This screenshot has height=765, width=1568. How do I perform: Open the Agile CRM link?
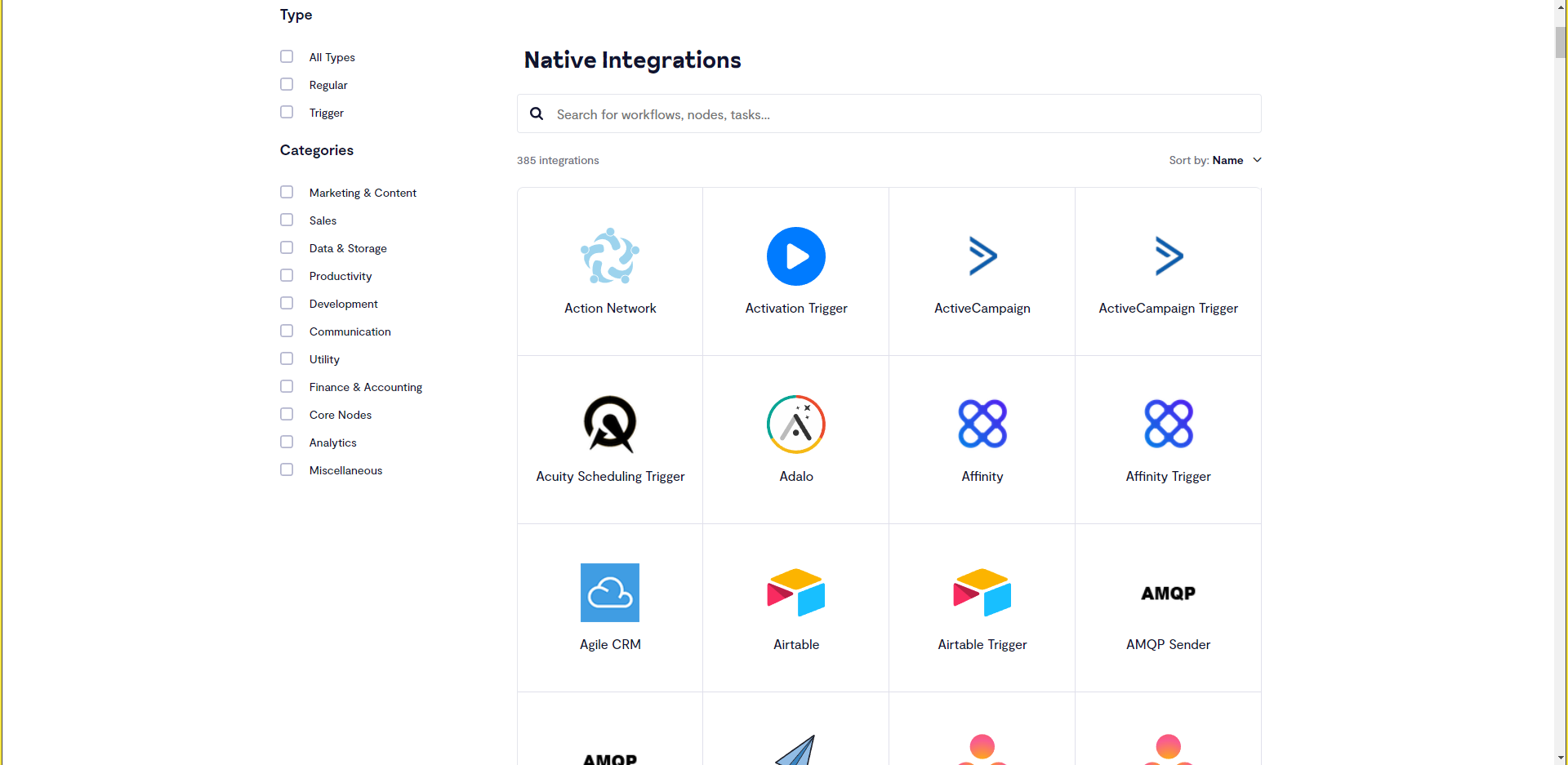tap(610, 645)
